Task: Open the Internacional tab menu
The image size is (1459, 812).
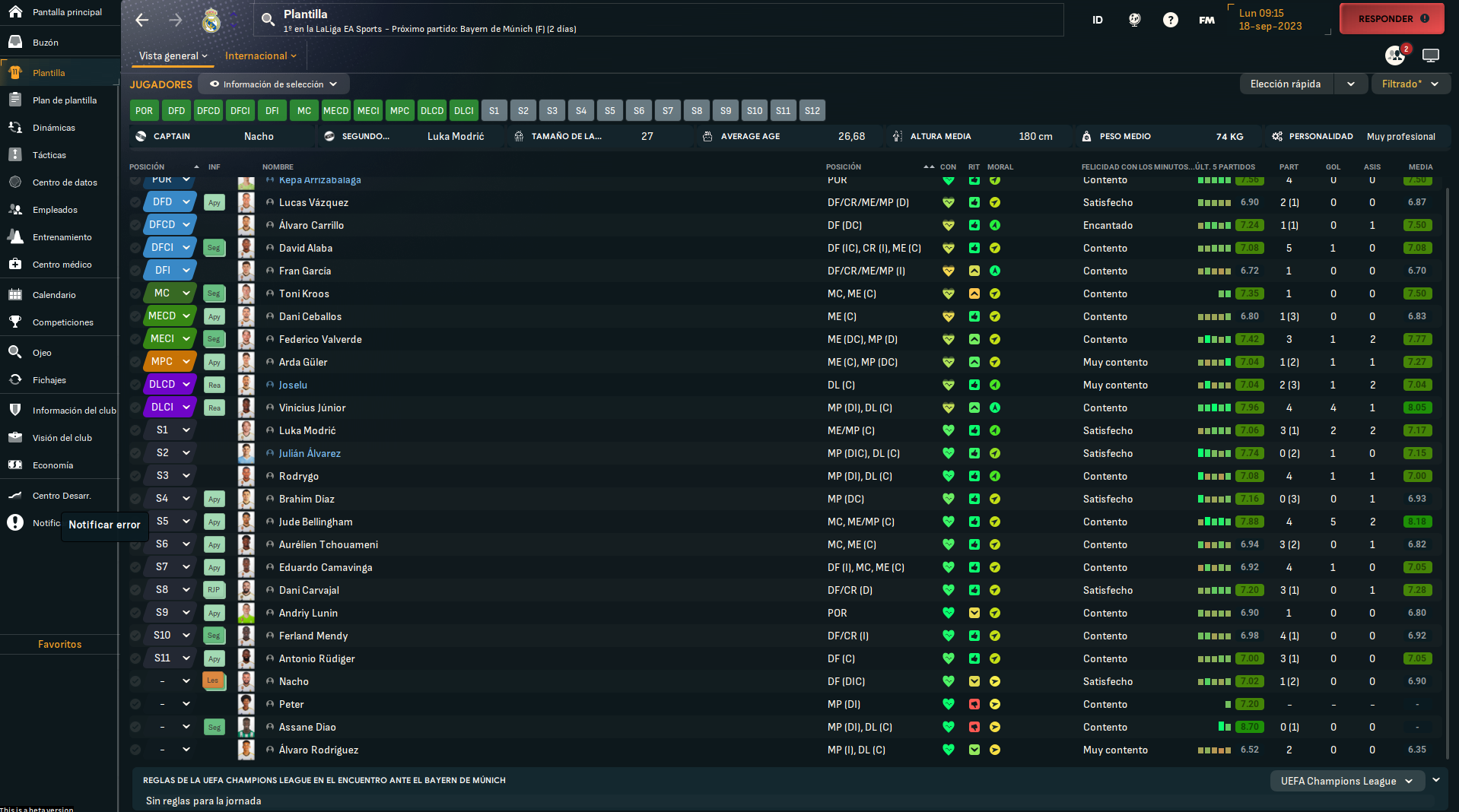Action: [x=261, y=56]
